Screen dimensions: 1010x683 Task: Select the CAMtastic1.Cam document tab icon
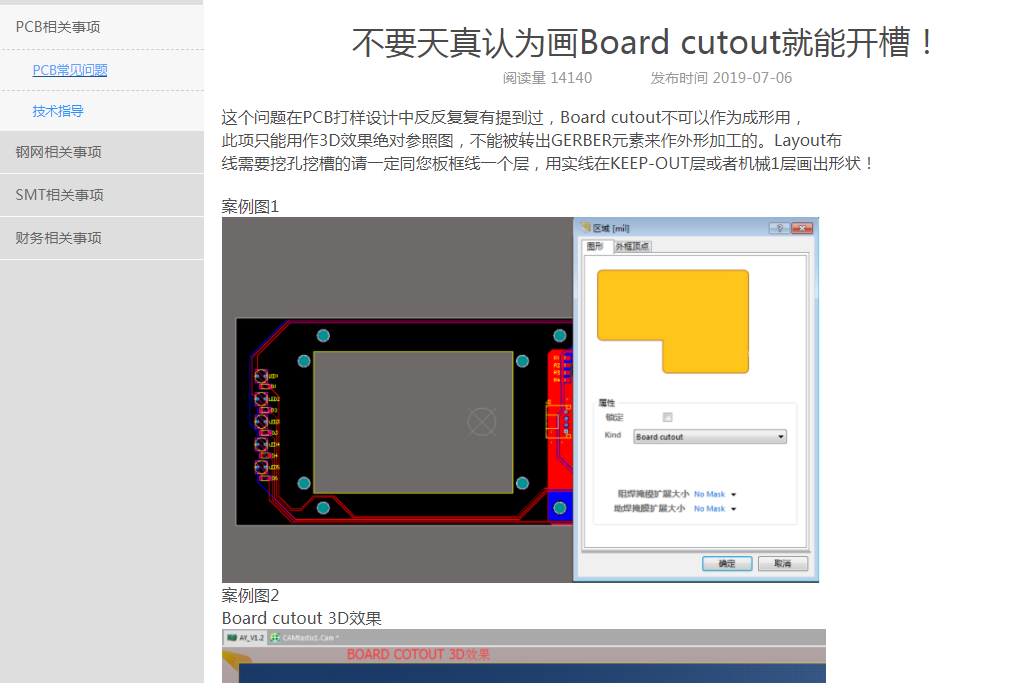(276, 637)
